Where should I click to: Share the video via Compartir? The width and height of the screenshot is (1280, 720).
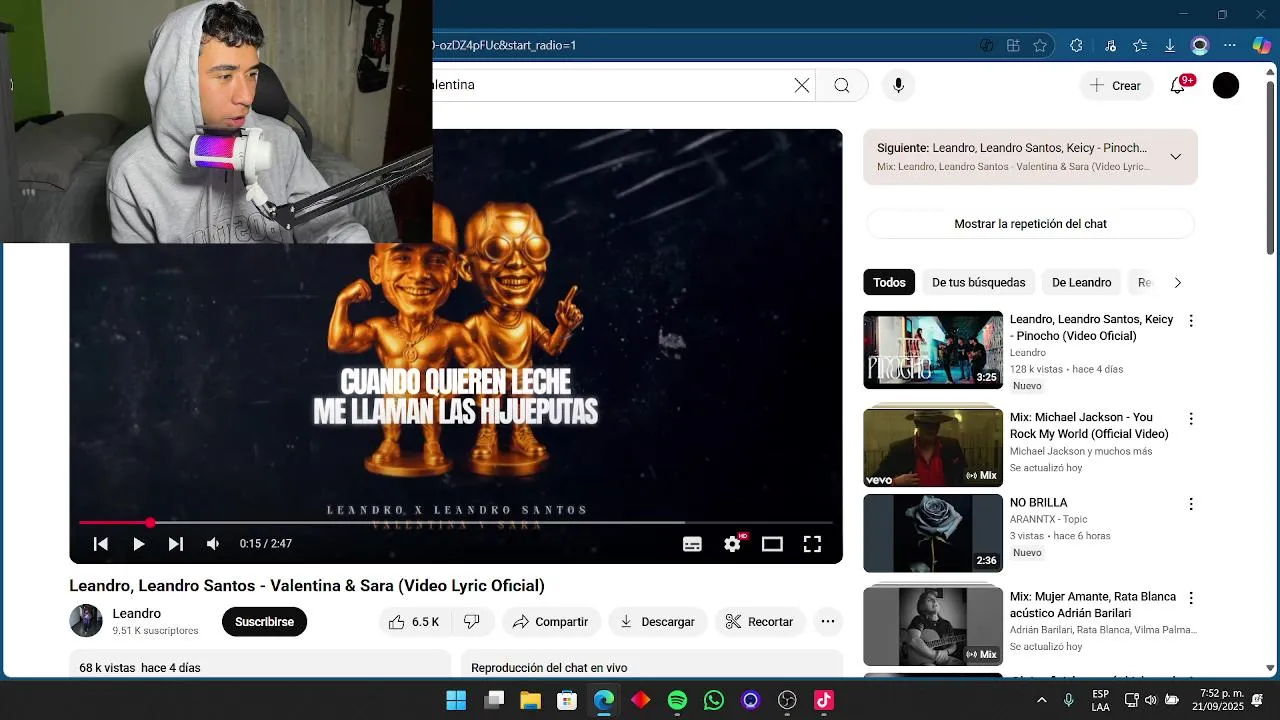pos(551,622)
